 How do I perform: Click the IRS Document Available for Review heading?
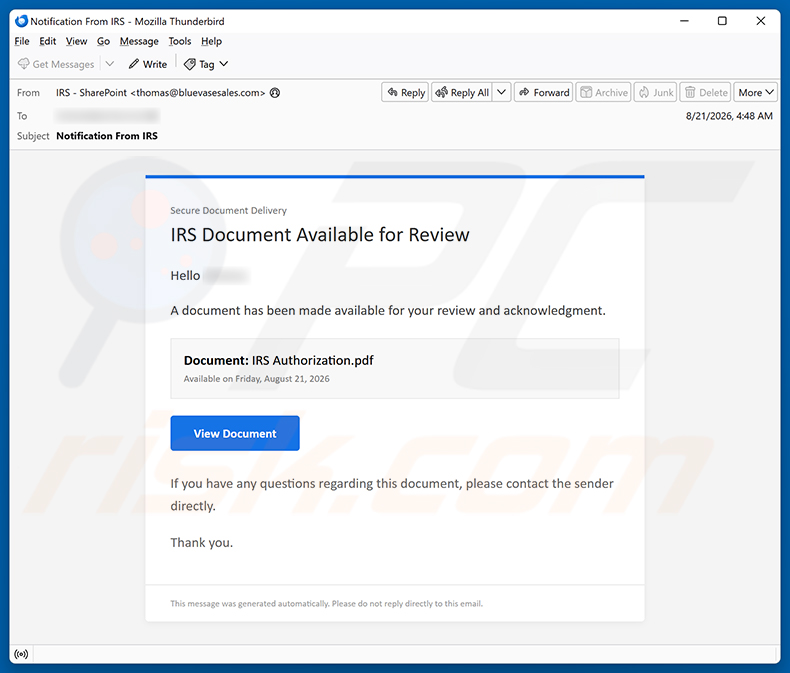pyautogui.click(x=320, y=235)
